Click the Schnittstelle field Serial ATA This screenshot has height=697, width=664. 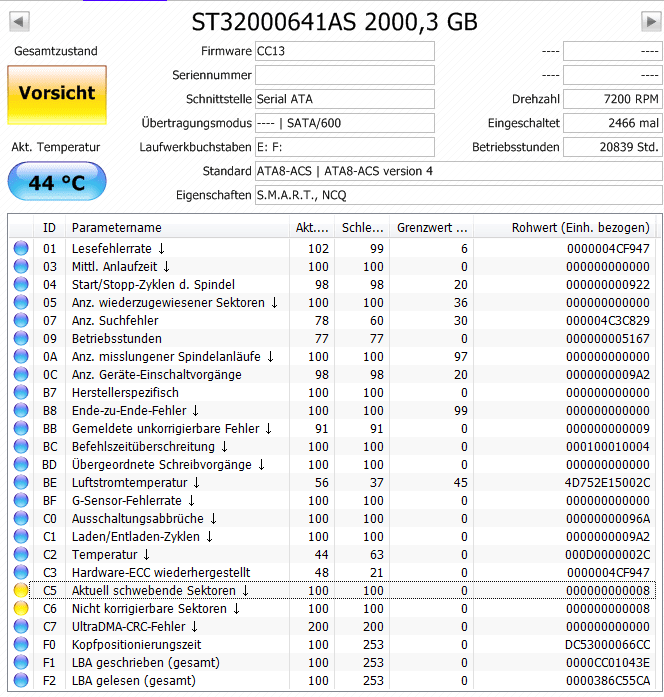click(x=344, y=99)
